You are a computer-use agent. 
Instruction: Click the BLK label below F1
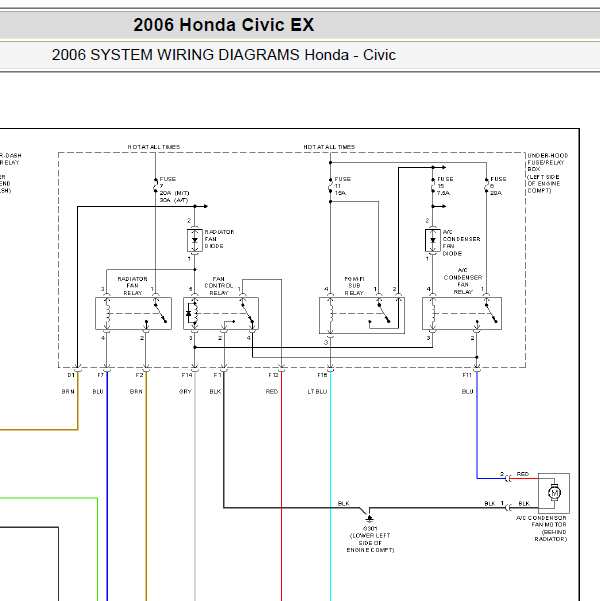point(215,392)
